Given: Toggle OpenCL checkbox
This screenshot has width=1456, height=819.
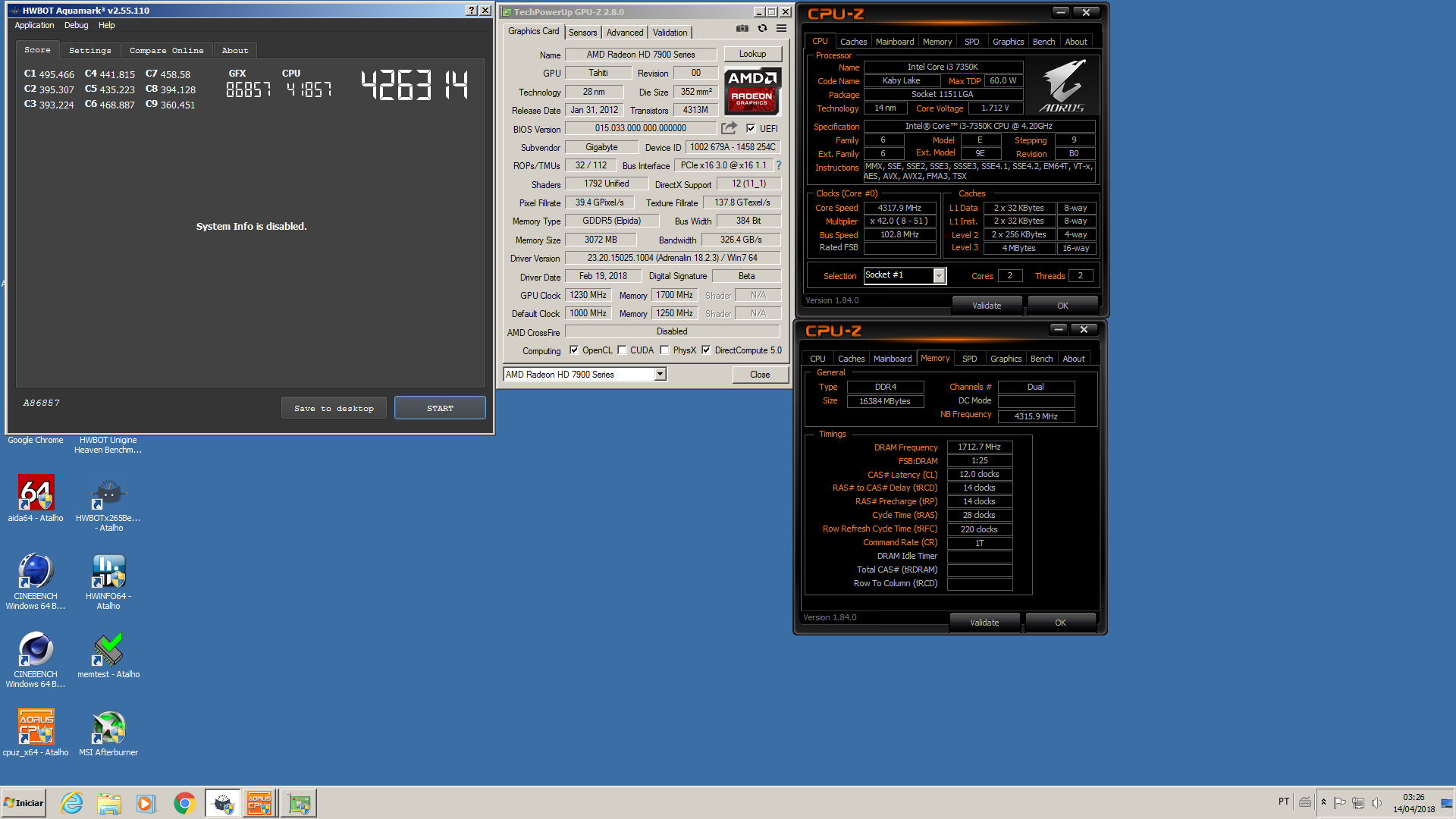Looking at the screenshot, I should point(574,350).
